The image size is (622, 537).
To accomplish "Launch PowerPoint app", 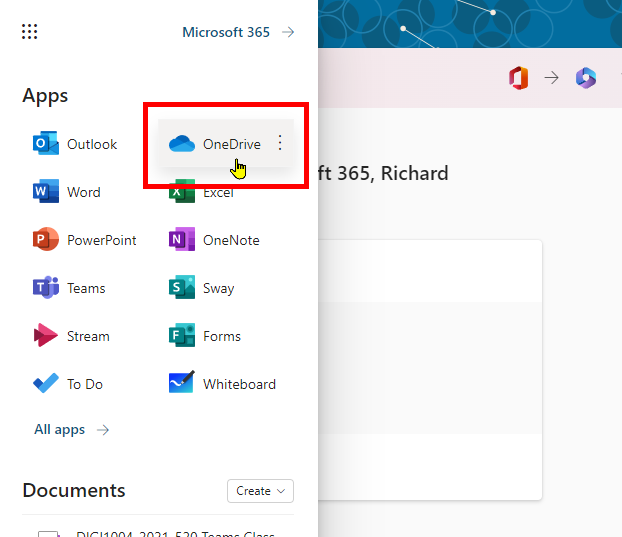I will pos(84,240).
